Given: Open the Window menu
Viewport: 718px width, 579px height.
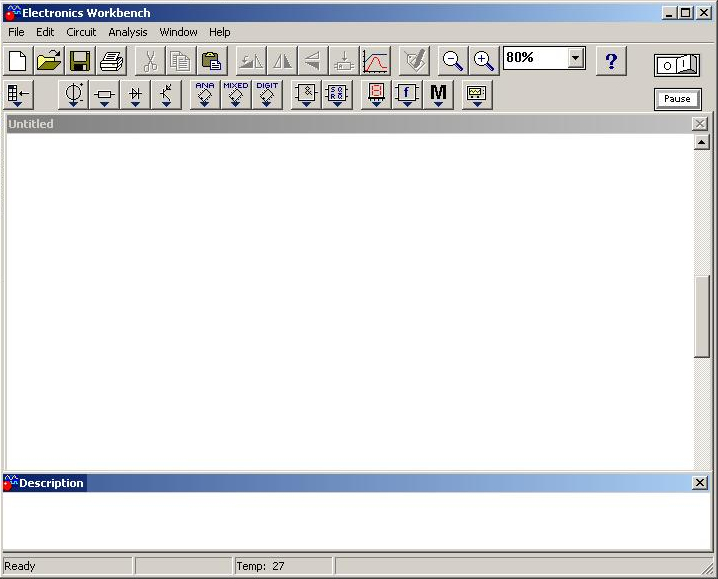Looking at the screenshot, I should point(178,32).
